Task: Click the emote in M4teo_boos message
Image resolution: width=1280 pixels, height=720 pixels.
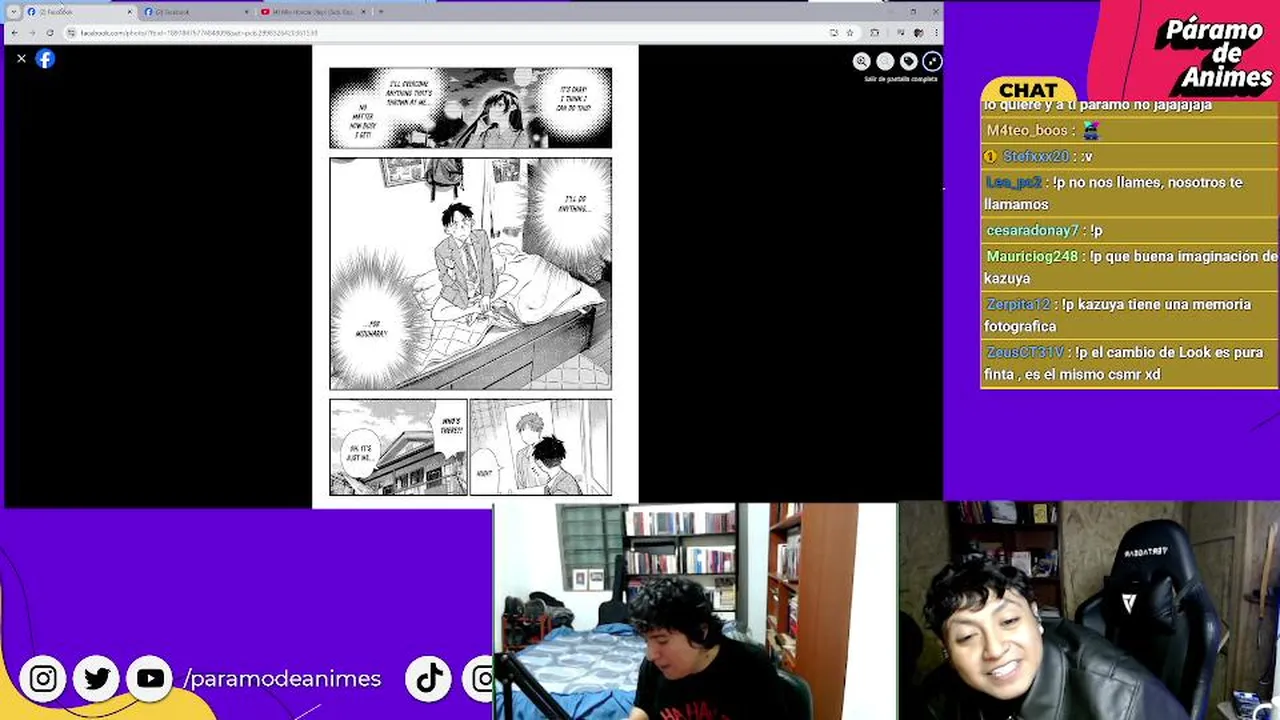Action: pyautogui.click(x=1090, y=131)
